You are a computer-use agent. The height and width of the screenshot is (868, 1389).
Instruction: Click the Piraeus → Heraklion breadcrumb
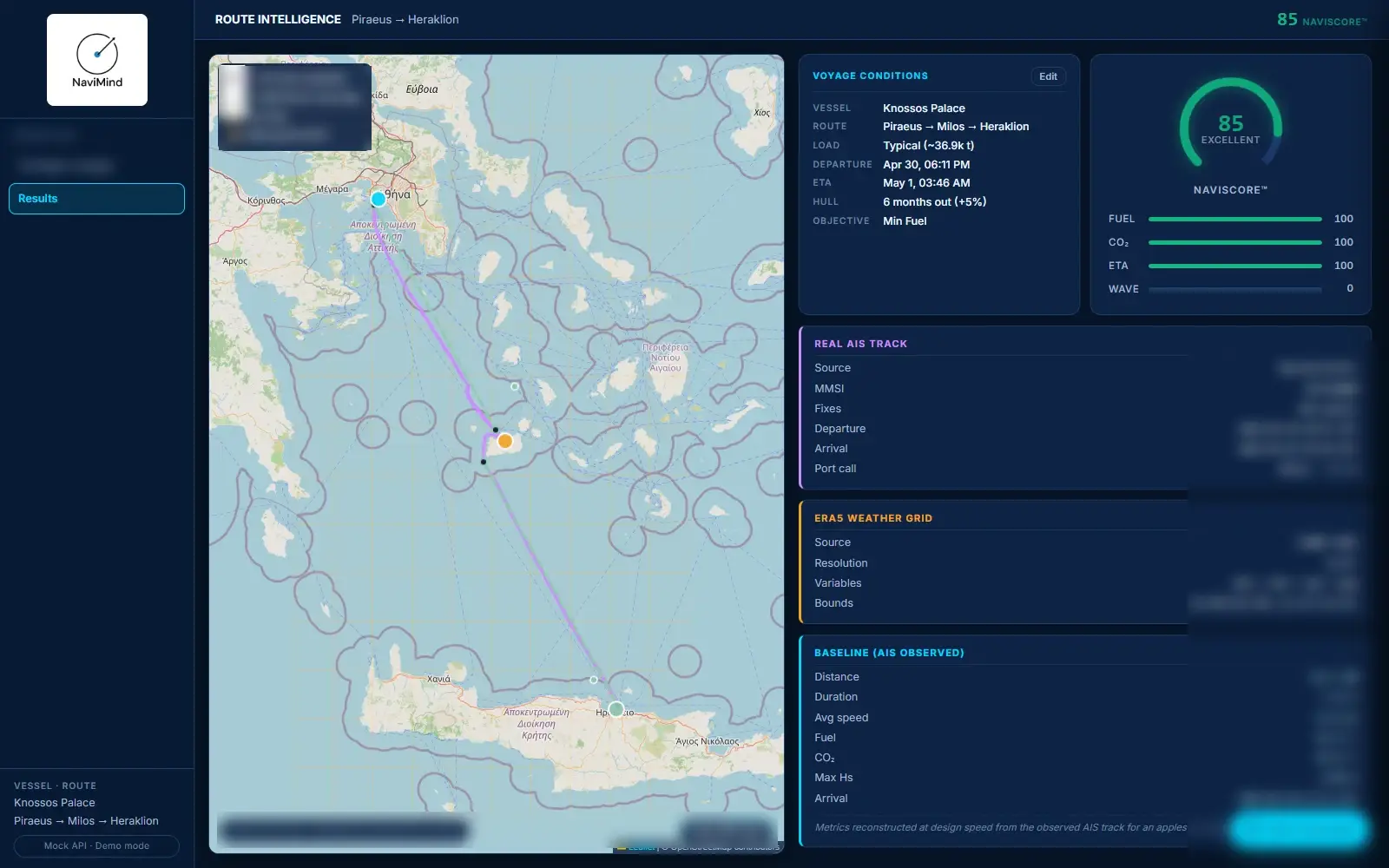click(x=405, y=19)
